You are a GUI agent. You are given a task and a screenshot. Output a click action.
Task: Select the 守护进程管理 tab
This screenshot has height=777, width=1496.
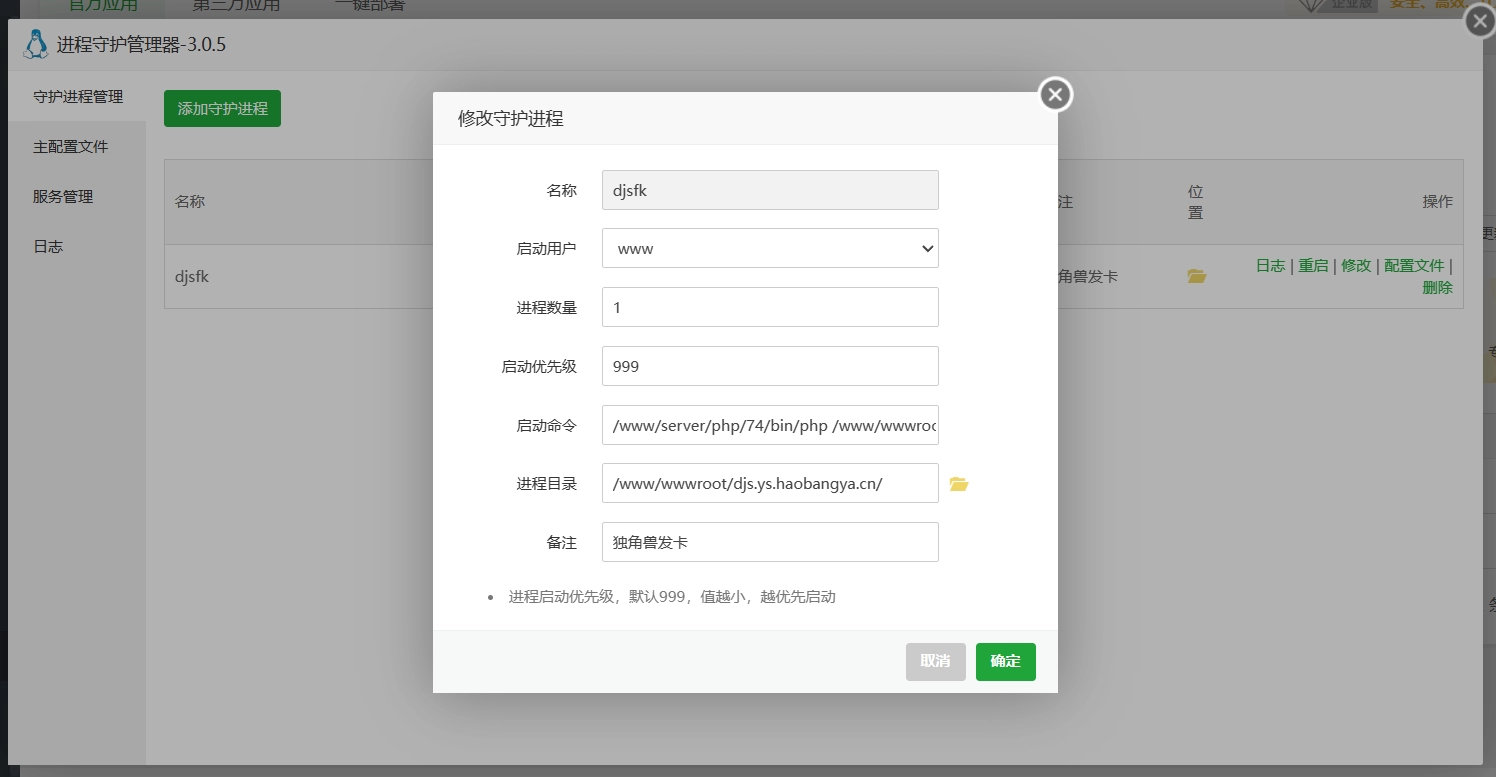point(78,96)
